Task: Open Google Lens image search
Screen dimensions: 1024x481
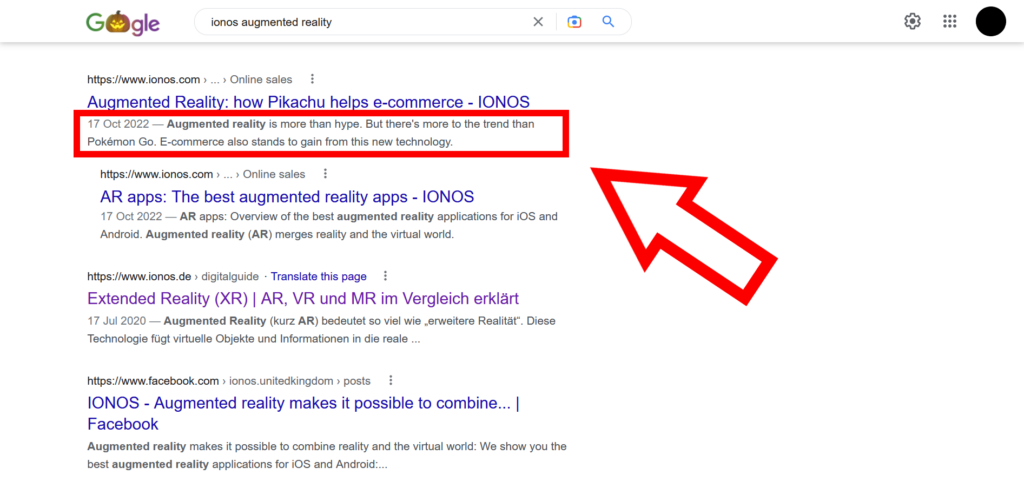Action: click(x=574, y=22)
